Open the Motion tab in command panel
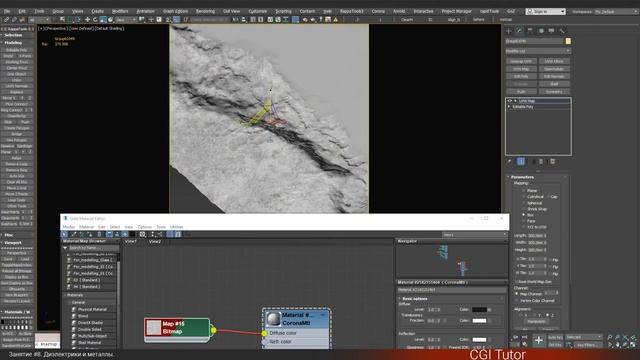The image size is (640, 360). [x=541, y=31]
